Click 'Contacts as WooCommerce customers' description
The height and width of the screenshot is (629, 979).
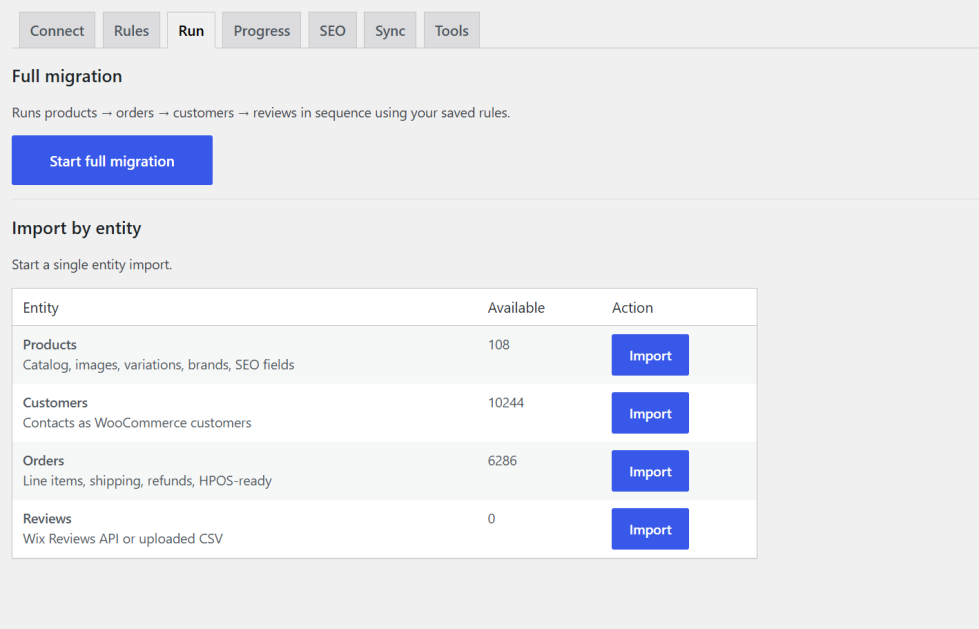pos(137,423)
